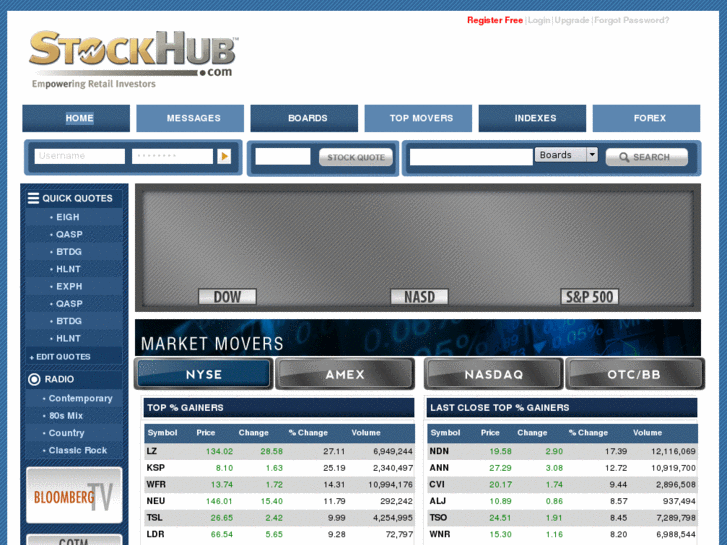Click LZ symbol in Top Gainers

click(152, 451)
